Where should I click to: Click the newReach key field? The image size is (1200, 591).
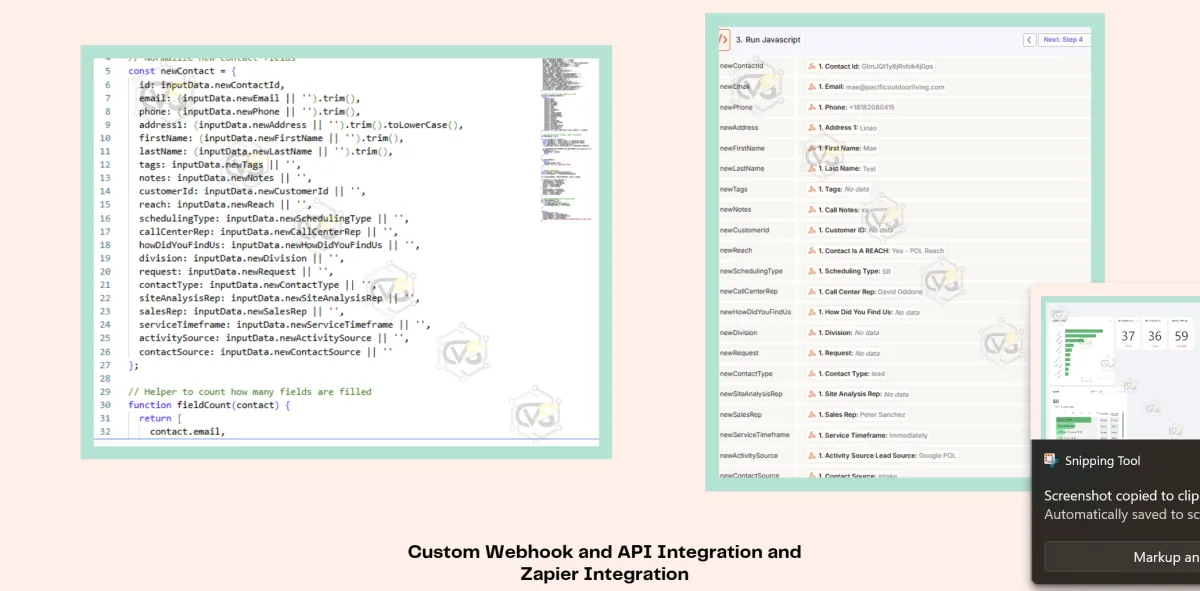[757, 251]
